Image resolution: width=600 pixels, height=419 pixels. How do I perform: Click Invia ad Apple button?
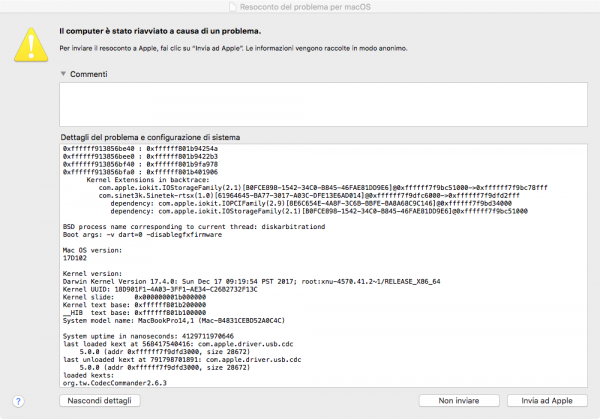547,401
